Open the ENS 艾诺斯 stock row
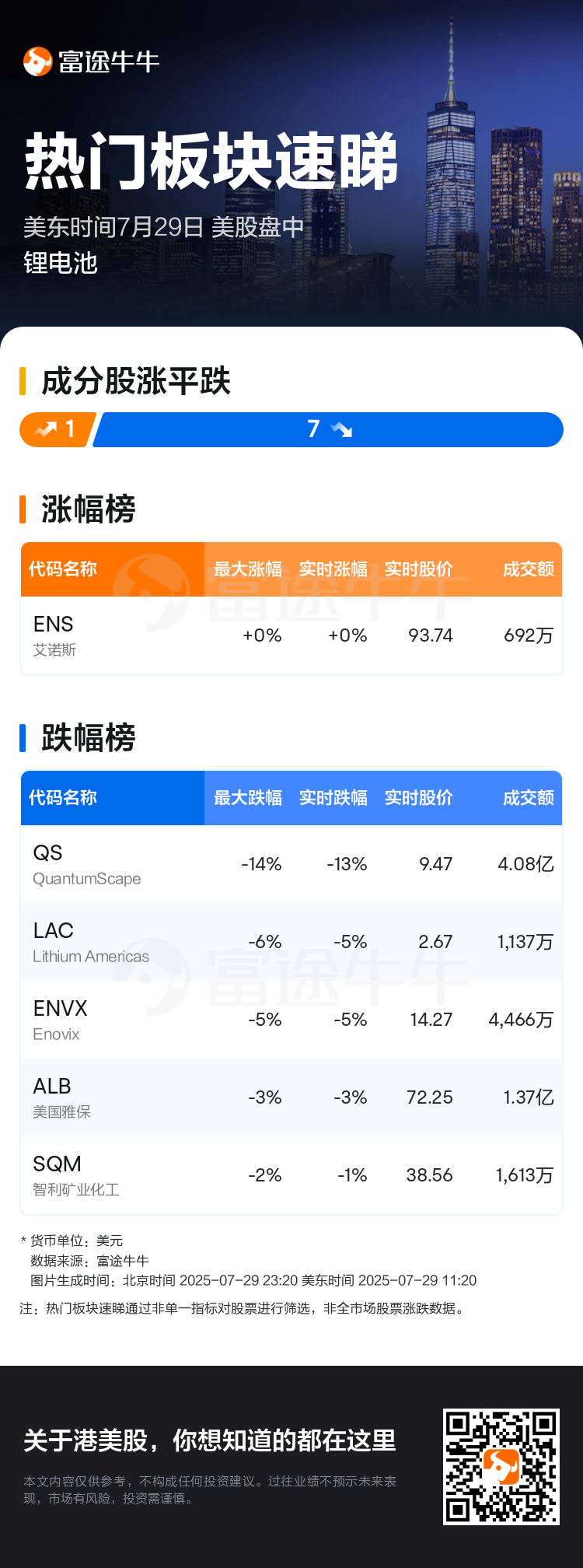 click(x=291, y=635)
